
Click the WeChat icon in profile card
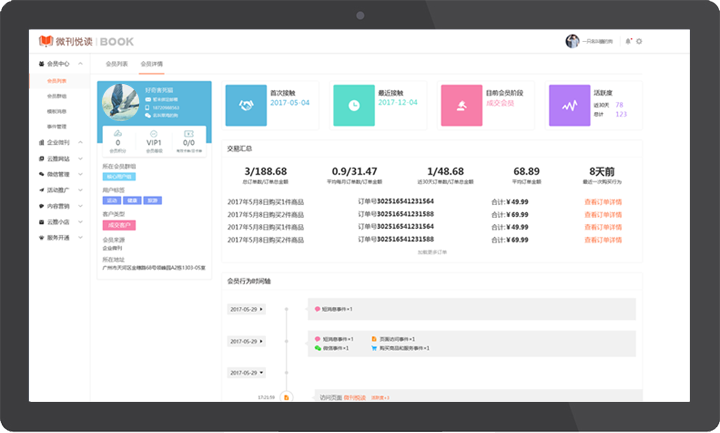[x=148, y=115]
